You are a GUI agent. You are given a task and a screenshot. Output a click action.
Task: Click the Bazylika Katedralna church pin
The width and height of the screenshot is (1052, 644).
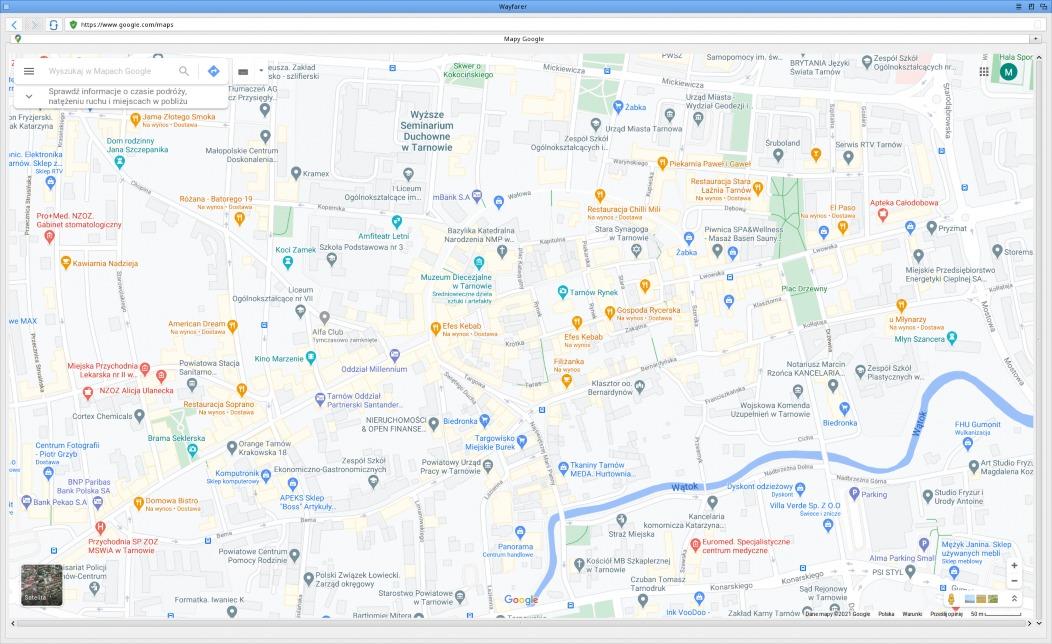[x=502, y=251]
